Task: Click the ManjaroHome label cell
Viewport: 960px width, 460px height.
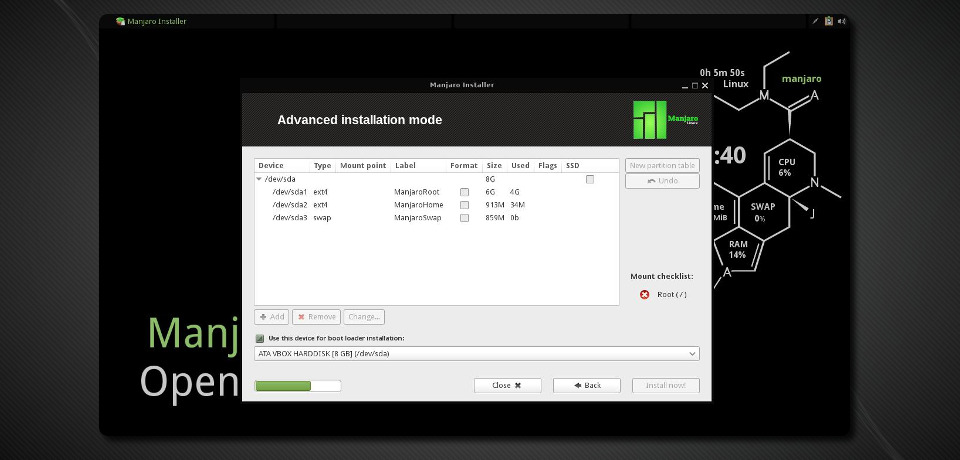Action: pyautogui.click(x=418, y=205)
